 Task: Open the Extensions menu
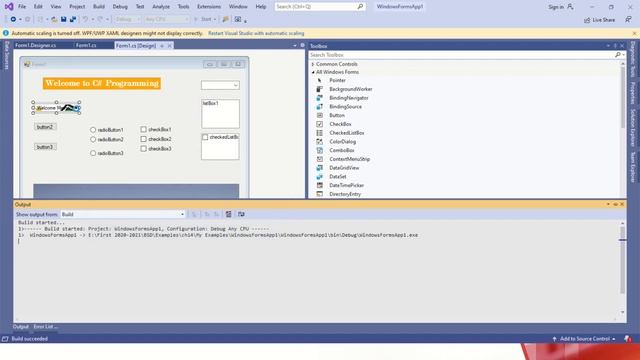(x=209, y=7)
